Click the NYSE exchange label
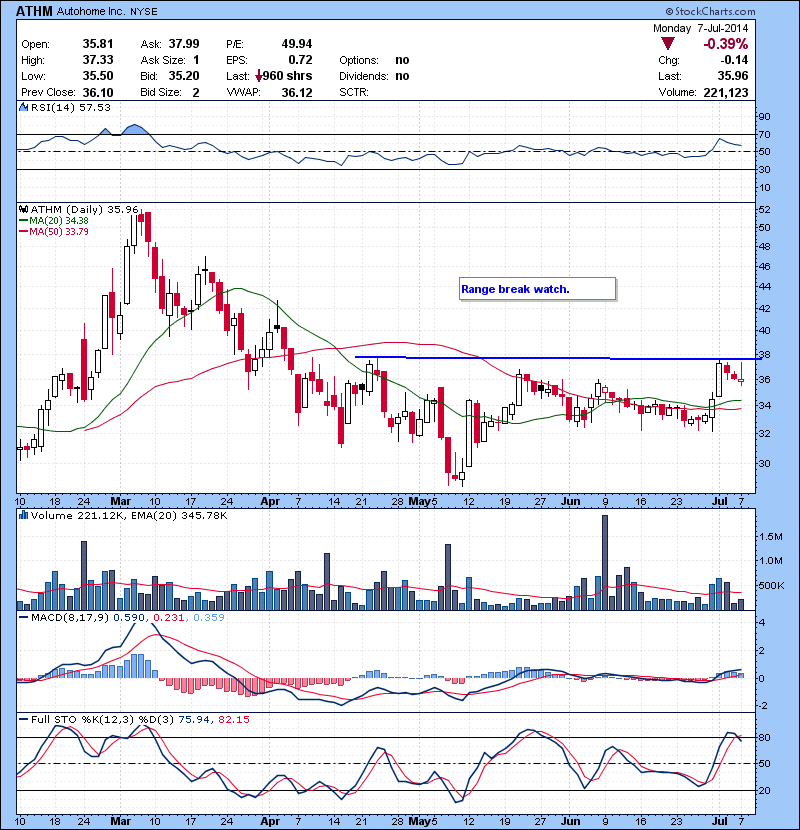 pos(143,12)
